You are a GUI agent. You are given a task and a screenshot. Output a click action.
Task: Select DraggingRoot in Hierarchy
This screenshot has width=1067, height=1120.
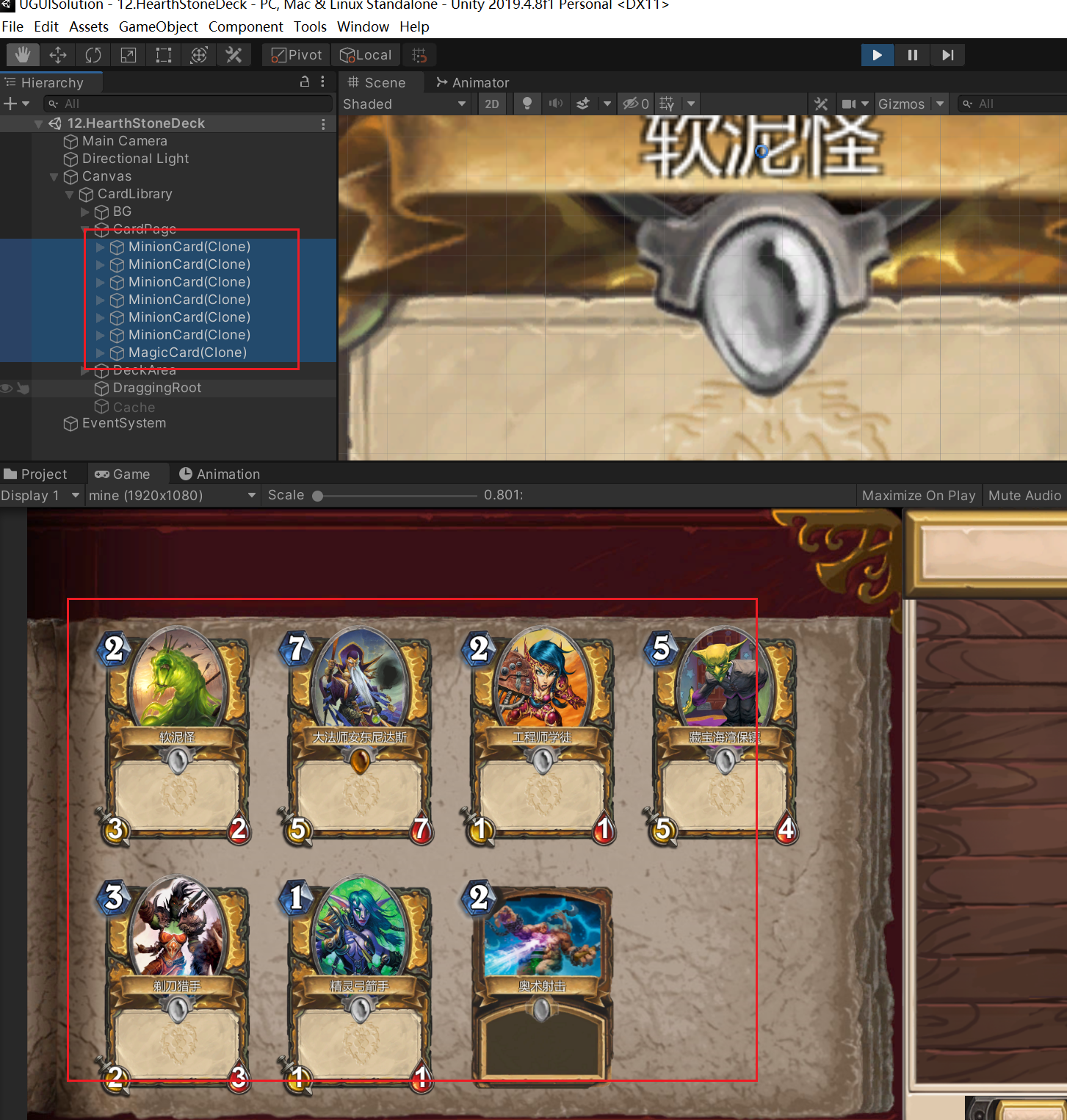click(x=156, y=388)
